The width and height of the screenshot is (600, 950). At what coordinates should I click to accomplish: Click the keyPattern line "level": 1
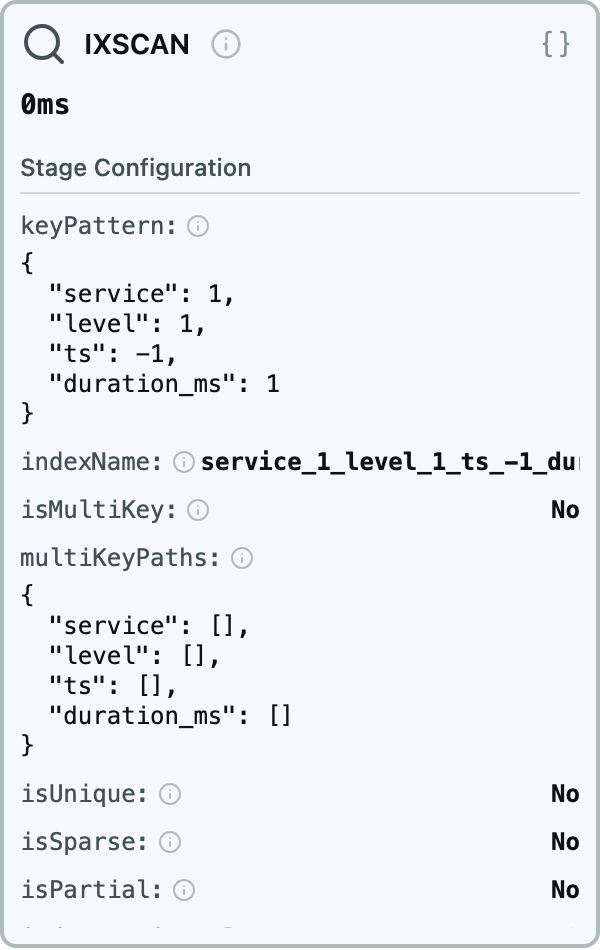pos(128,323)
